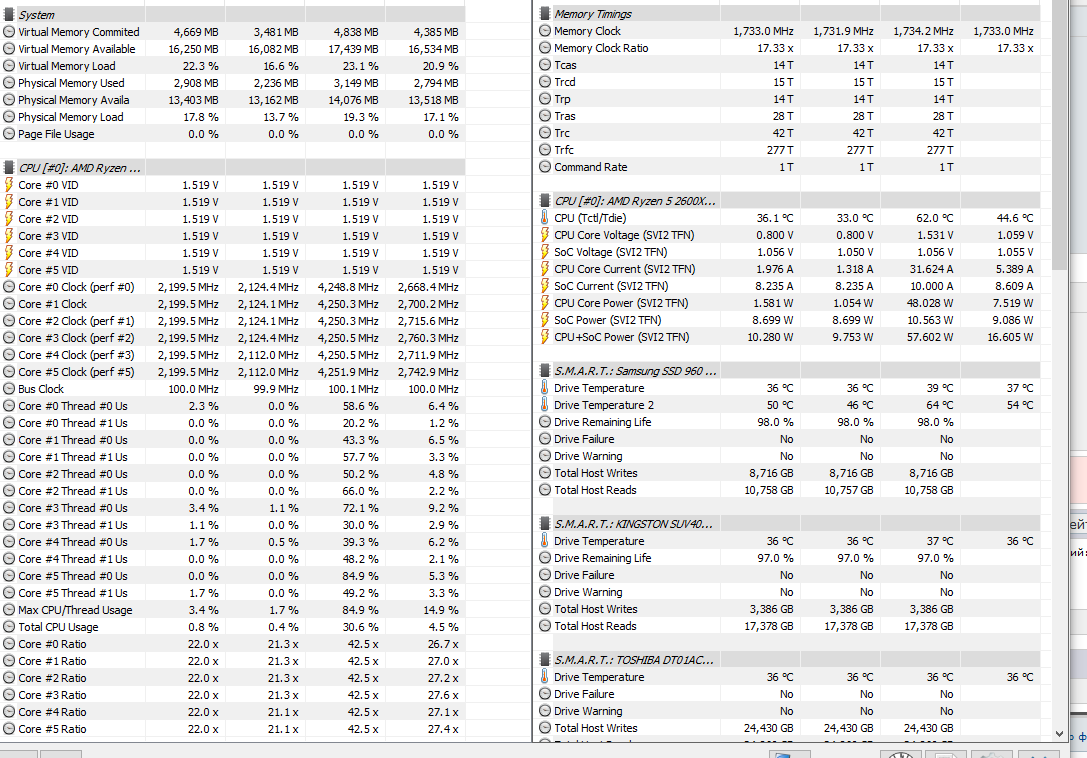The image size is (1087, 758).
Task: Click the lightning icon of SoC Voltage (SVI2 TFN)
Action: [545, 252]
